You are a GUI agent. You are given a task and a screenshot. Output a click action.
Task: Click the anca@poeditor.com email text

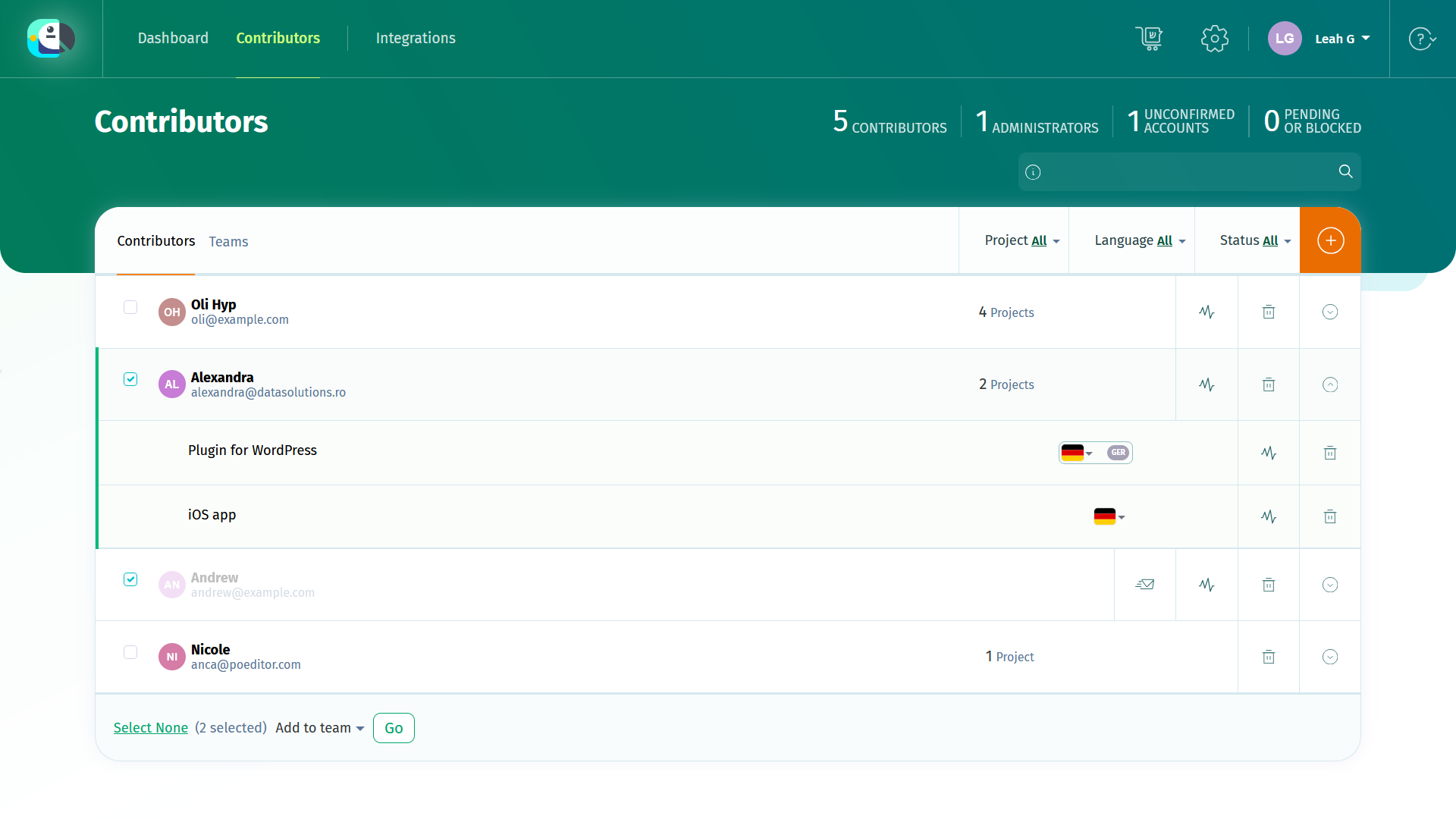246,665
